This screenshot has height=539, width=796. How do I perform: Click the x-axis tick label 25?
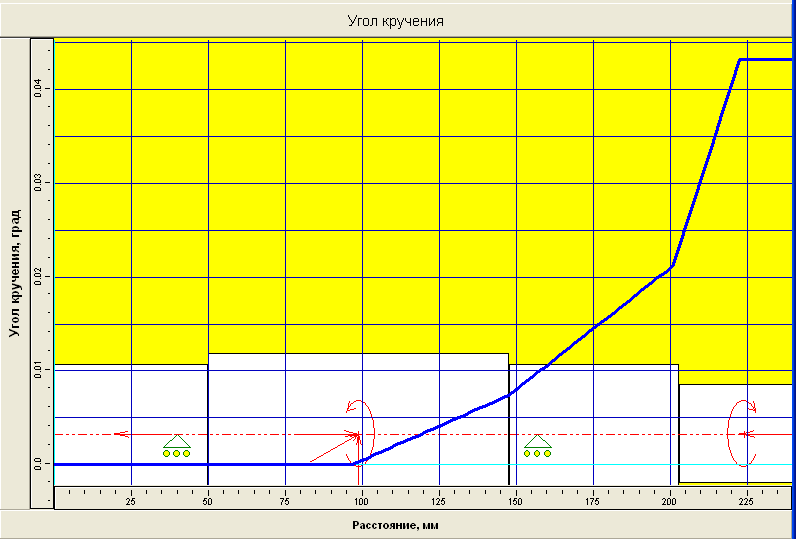[130, 502]
